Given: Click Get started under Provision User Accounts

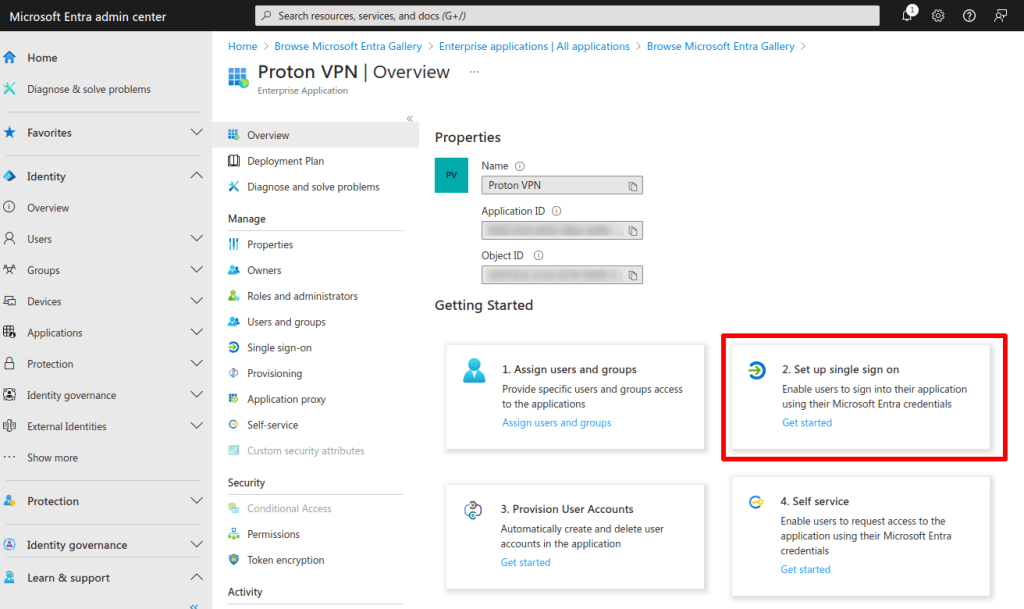Looking at the screenshot, I should [x=526, y=562].
